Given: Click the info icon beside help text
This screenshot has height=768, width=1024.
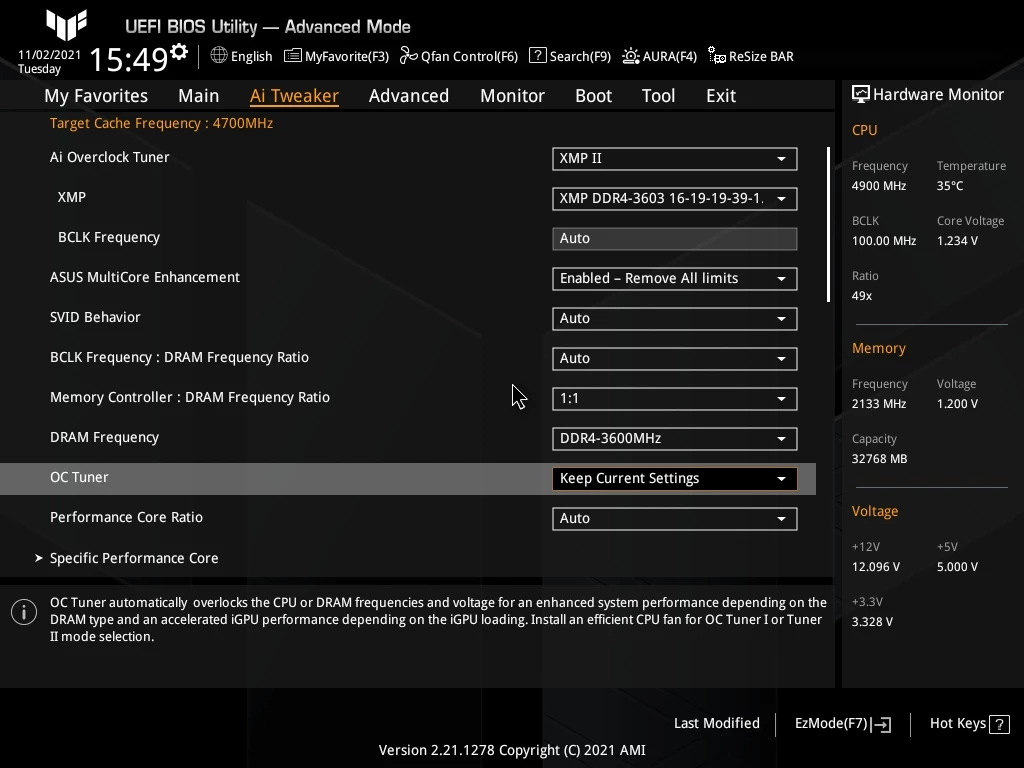Looking at the screenshot, I should click(24, 612).
